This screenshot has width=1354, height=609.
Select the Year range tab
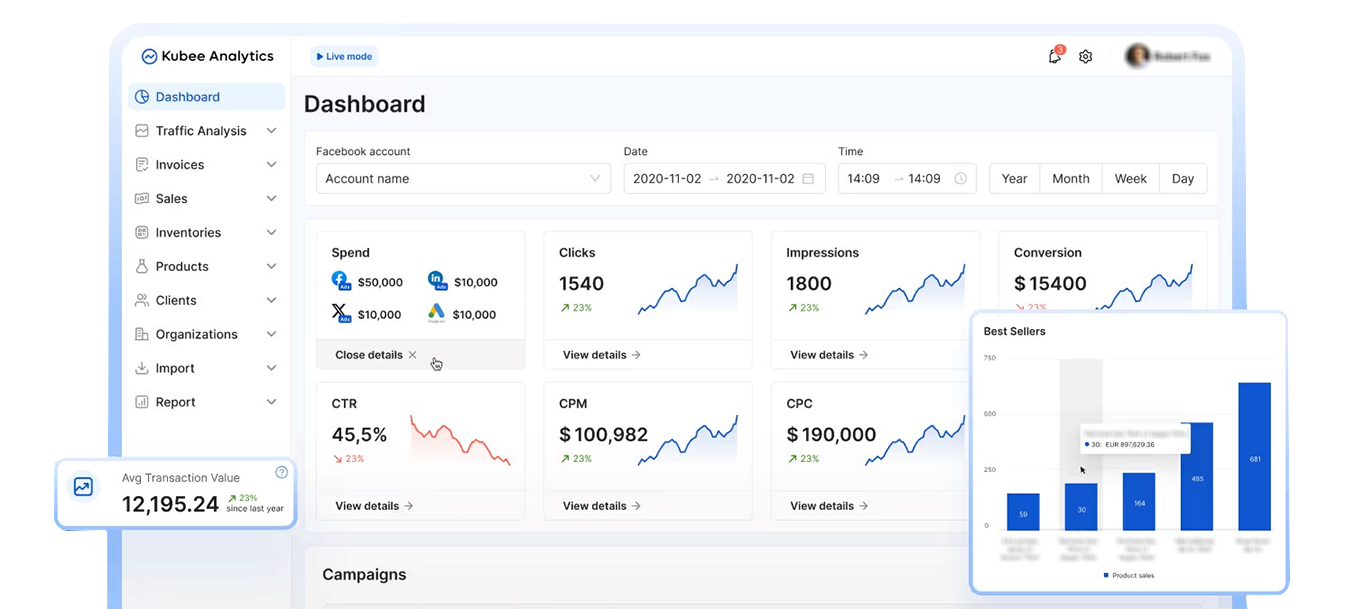[x=1014, y=179]
